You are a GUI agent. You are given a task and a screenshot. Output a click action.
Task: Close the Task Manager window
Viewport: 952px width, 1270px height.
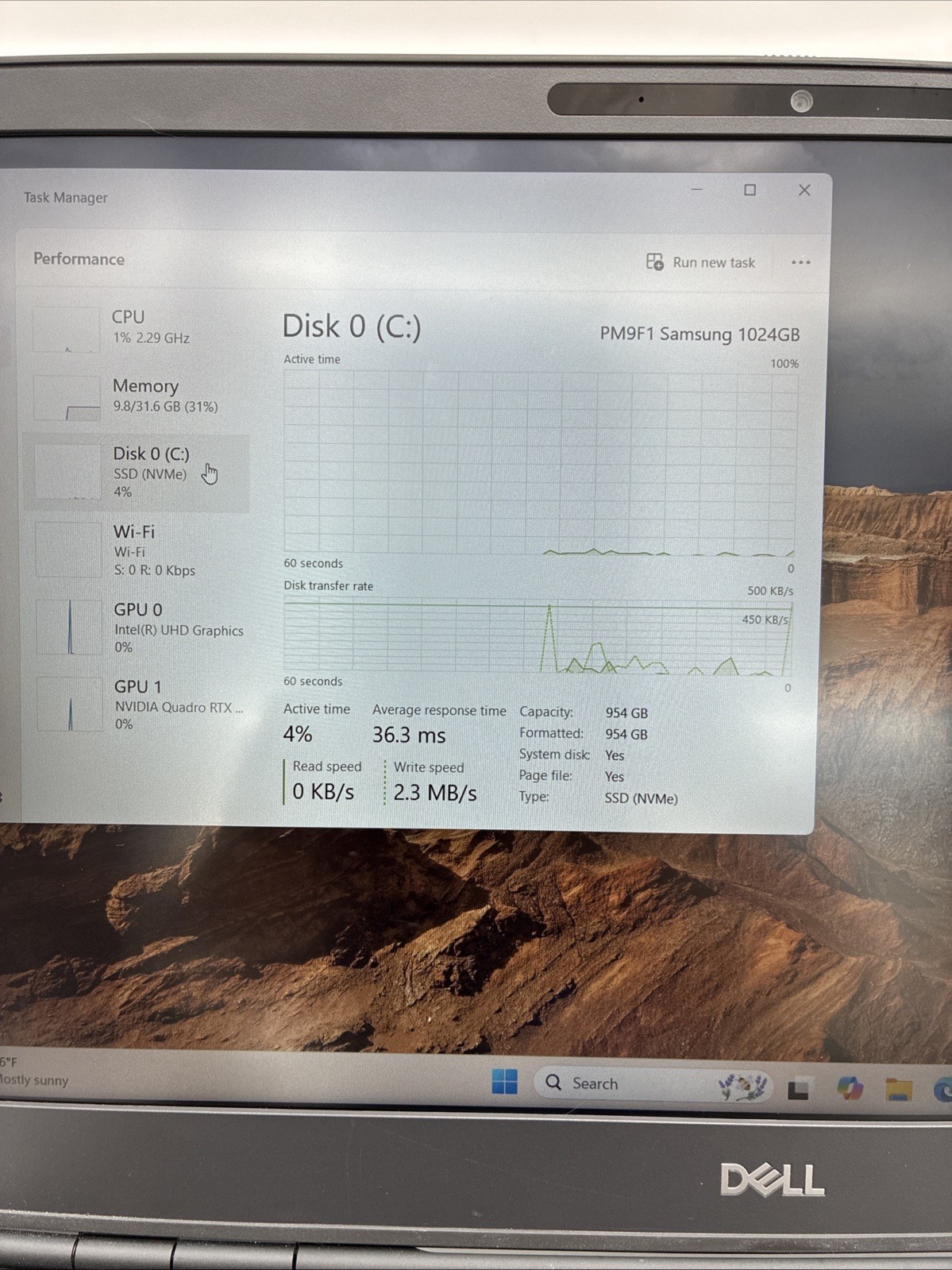point(804,190)
